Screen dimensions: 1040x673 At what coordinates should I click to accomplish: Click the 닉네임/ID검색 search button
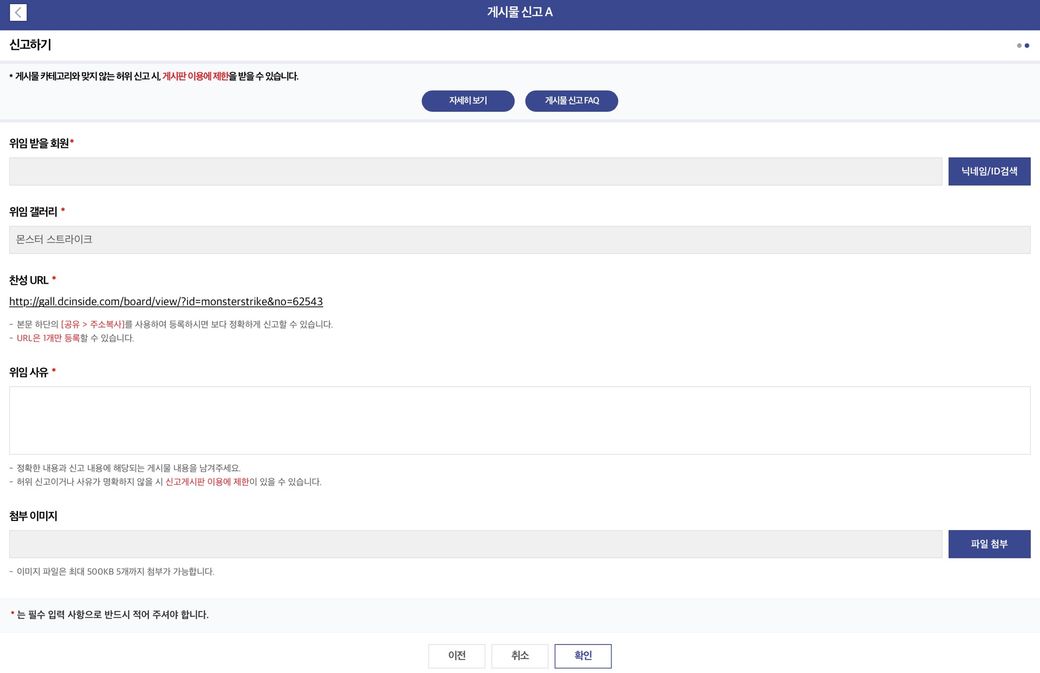(989, 171)
